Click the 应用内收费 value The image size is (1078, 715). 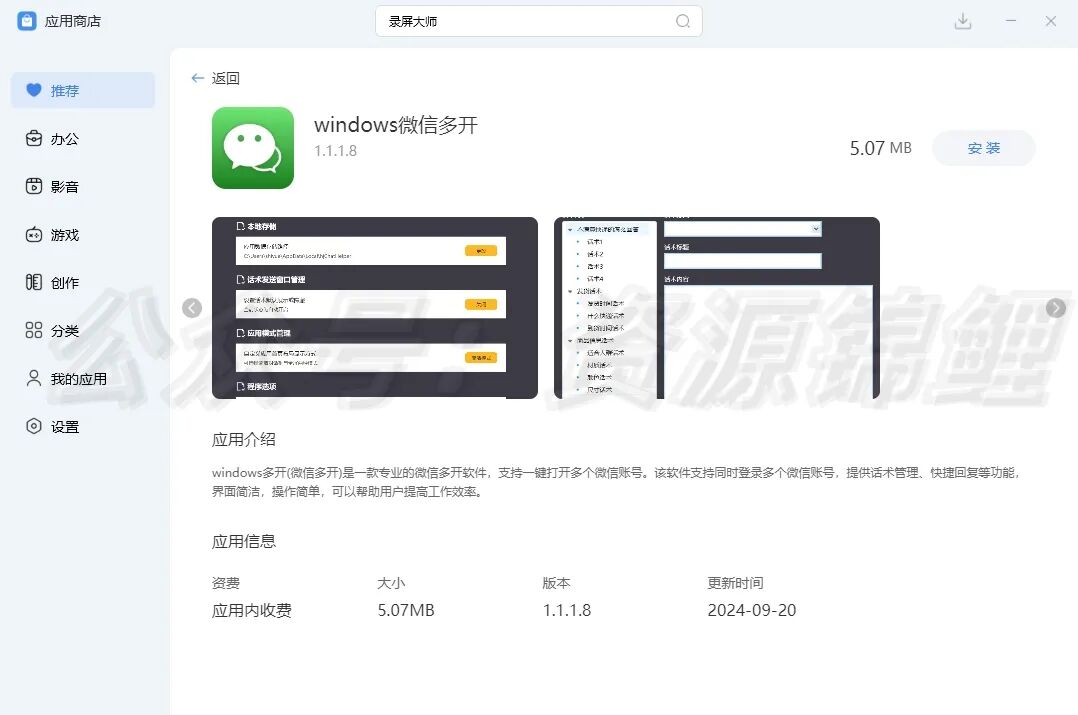tap(252, 610)
